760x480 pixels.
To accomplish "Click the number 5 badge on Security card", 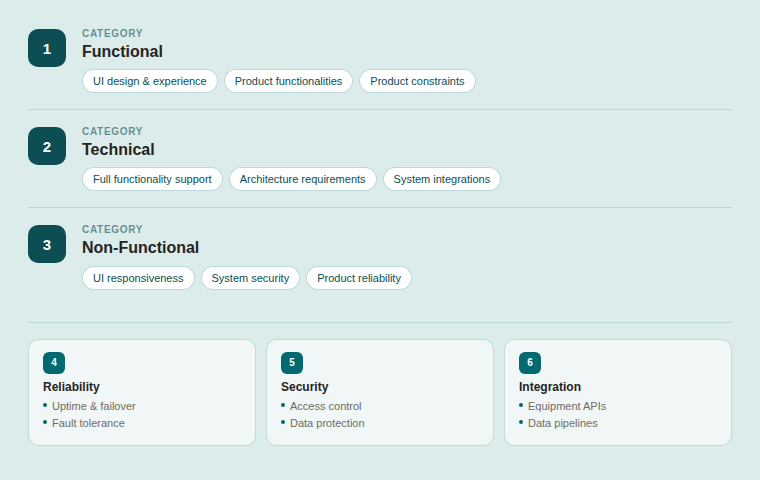I will 292,363.
